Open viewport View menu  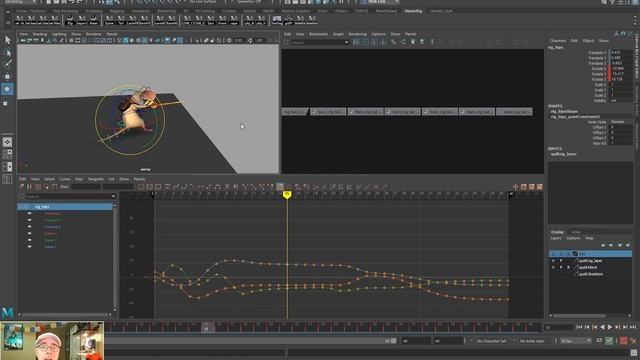24,34
